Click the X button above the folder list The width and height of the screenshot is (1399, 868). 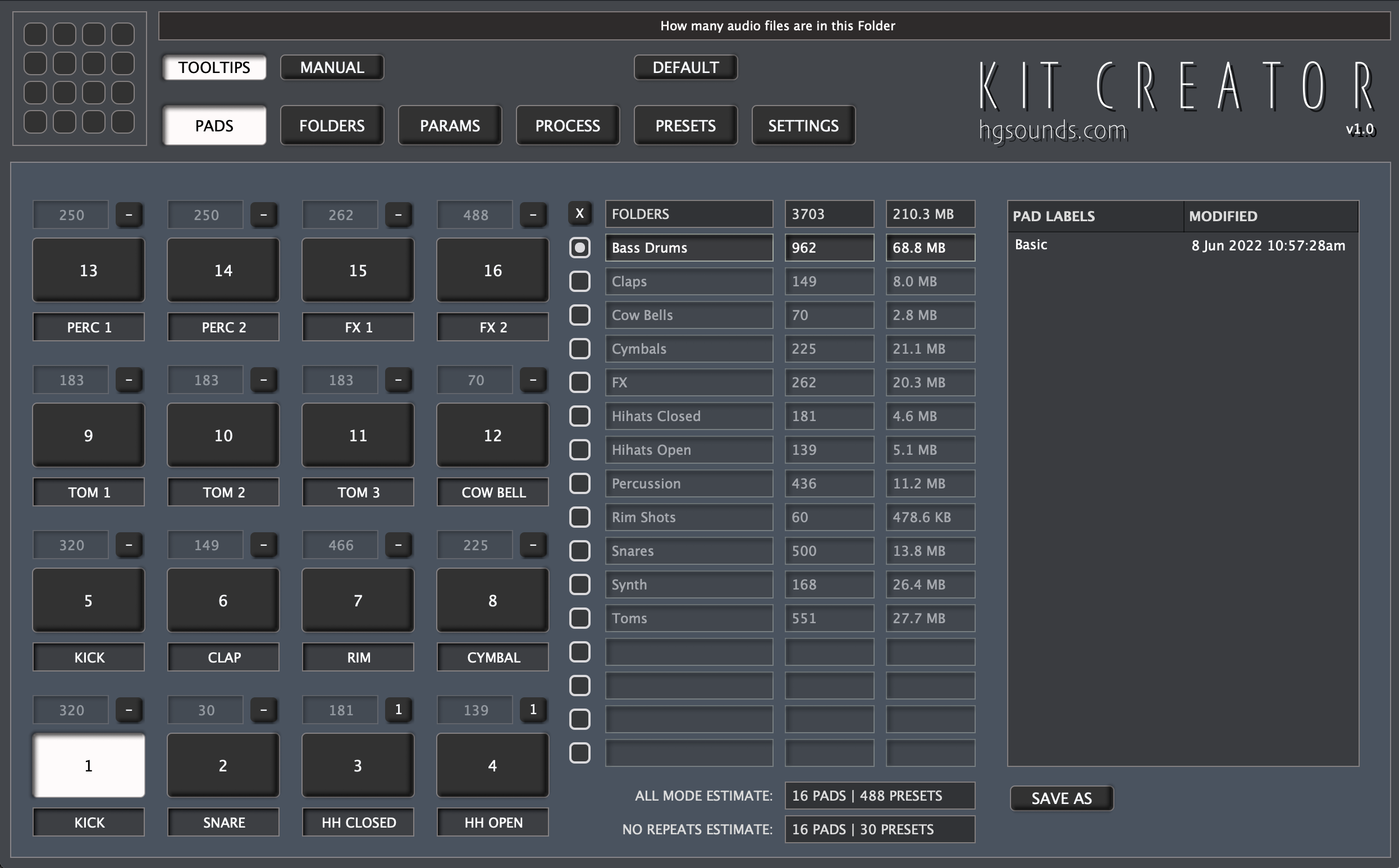579,213
